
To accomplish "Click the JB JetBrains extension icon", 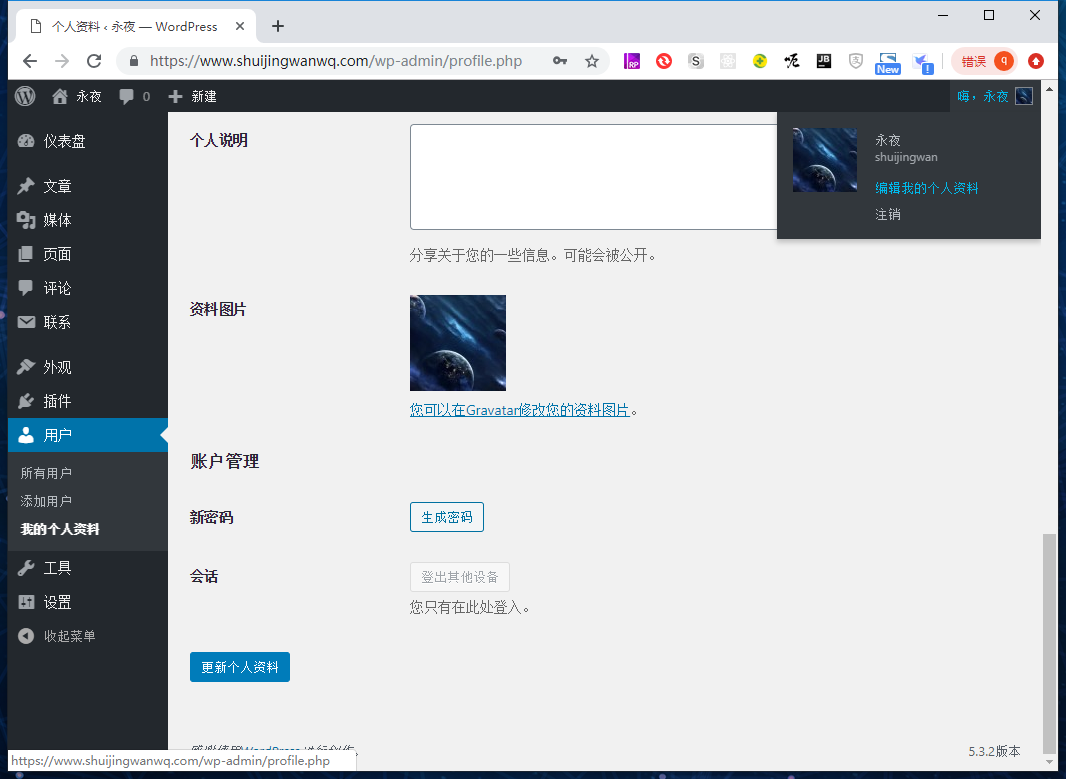I will [x=824, y=61].
